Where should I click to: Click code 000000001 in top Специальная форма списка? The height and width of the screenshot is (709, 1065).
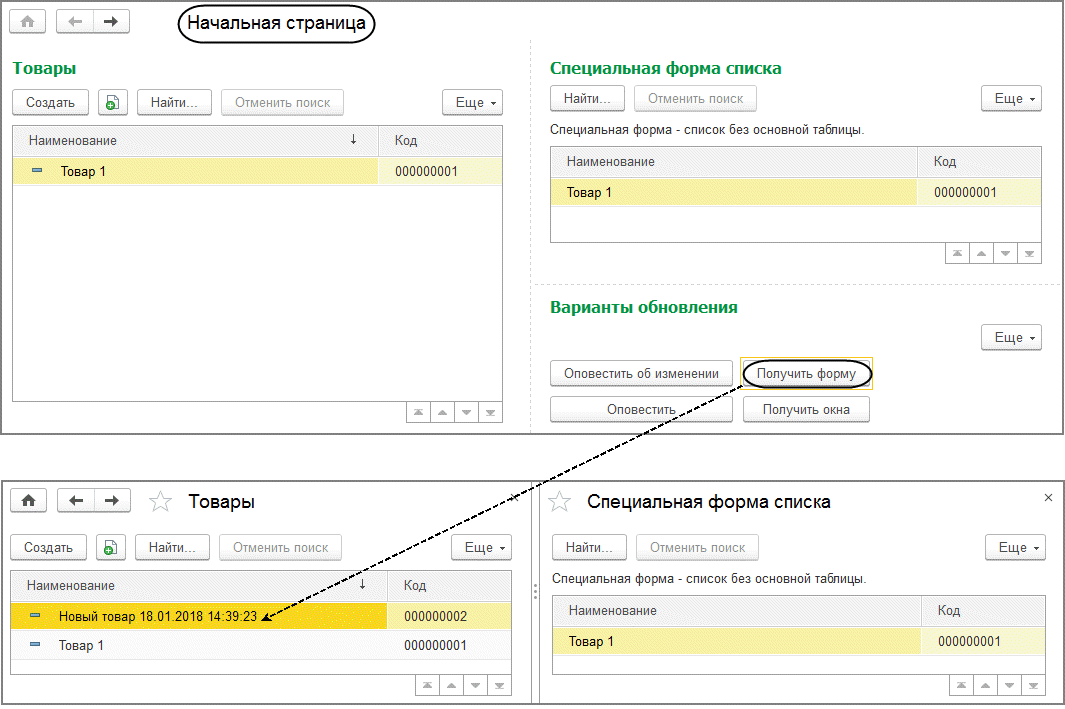pyautogui.click(x=965, y=193)
